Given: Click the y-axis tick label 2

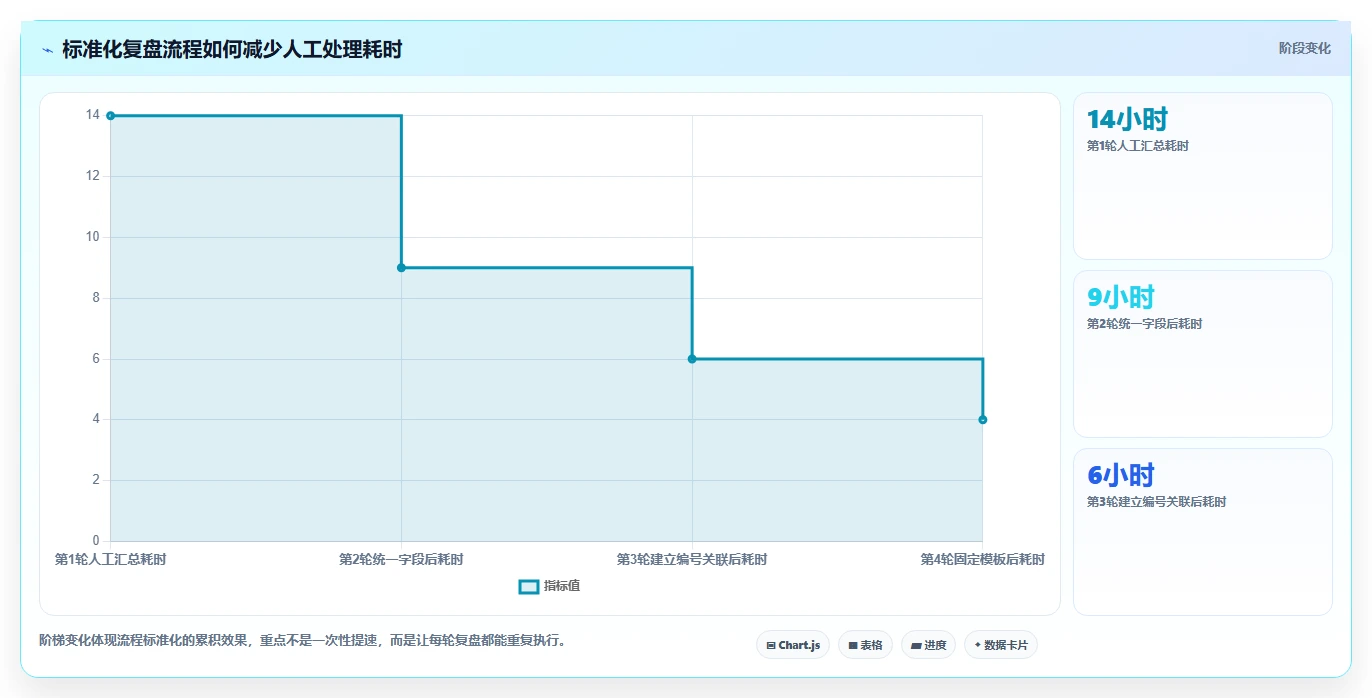Looking at the screenshot, I should (96, 480).
